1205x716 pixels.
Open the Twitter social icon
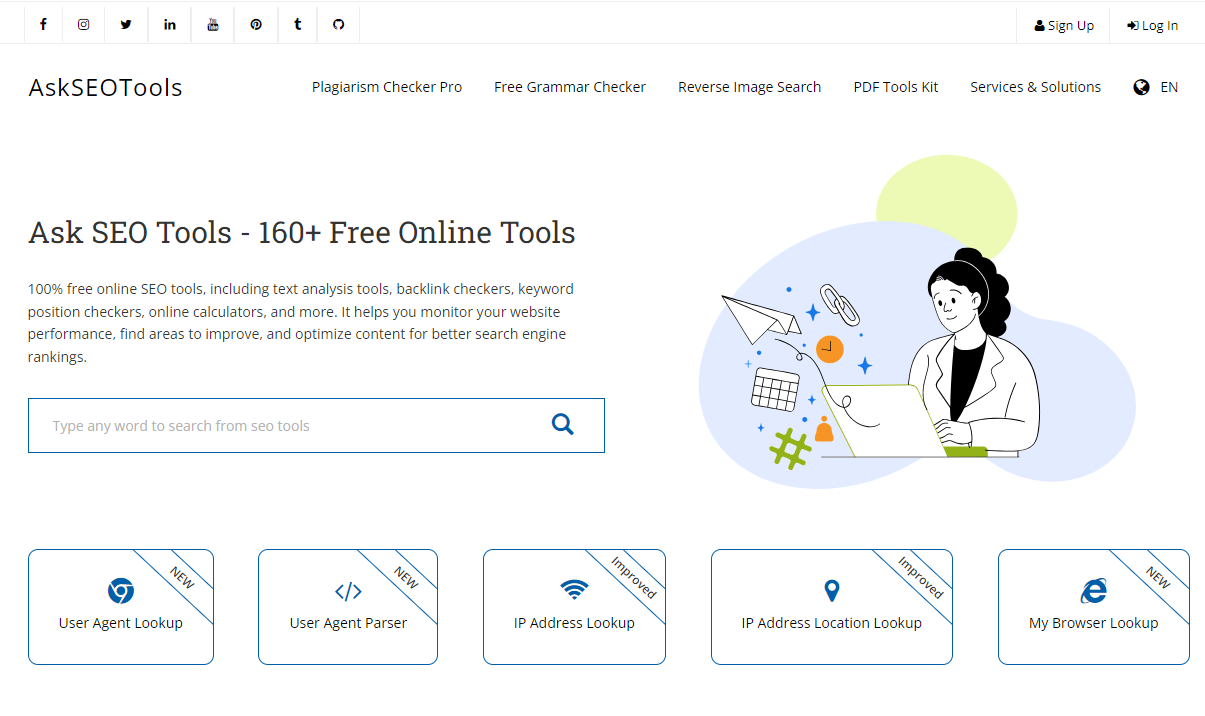(126, 25)
